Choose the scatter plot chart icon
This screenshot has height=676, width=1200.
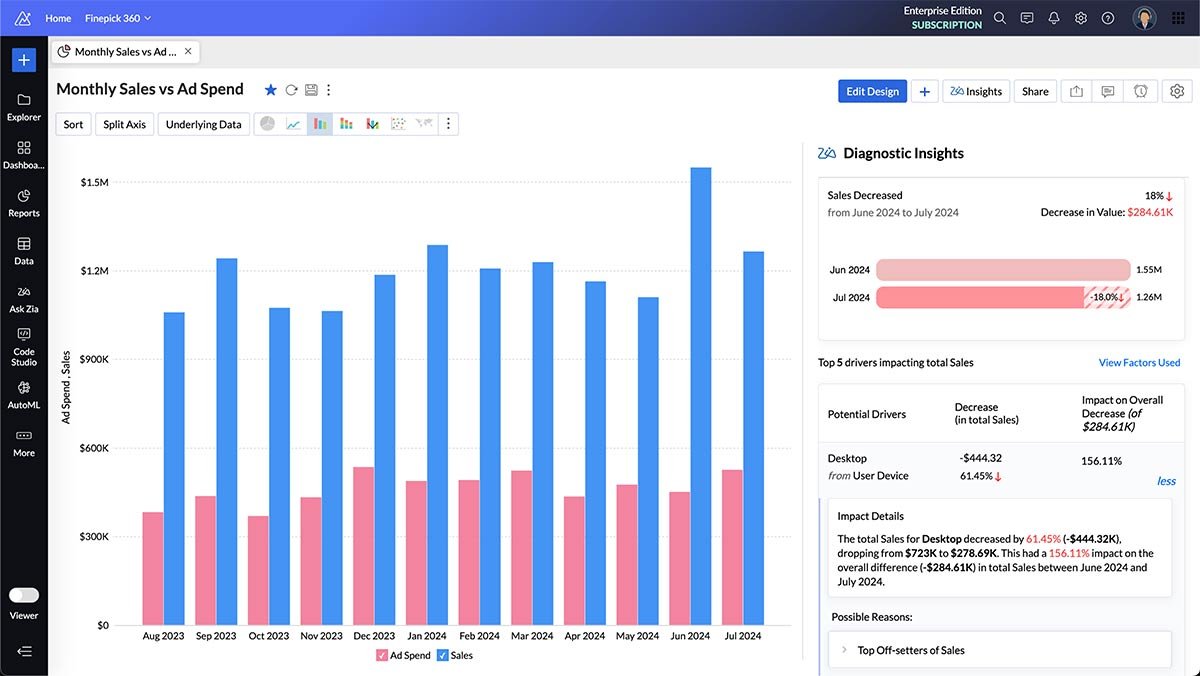tap(398, 124)
